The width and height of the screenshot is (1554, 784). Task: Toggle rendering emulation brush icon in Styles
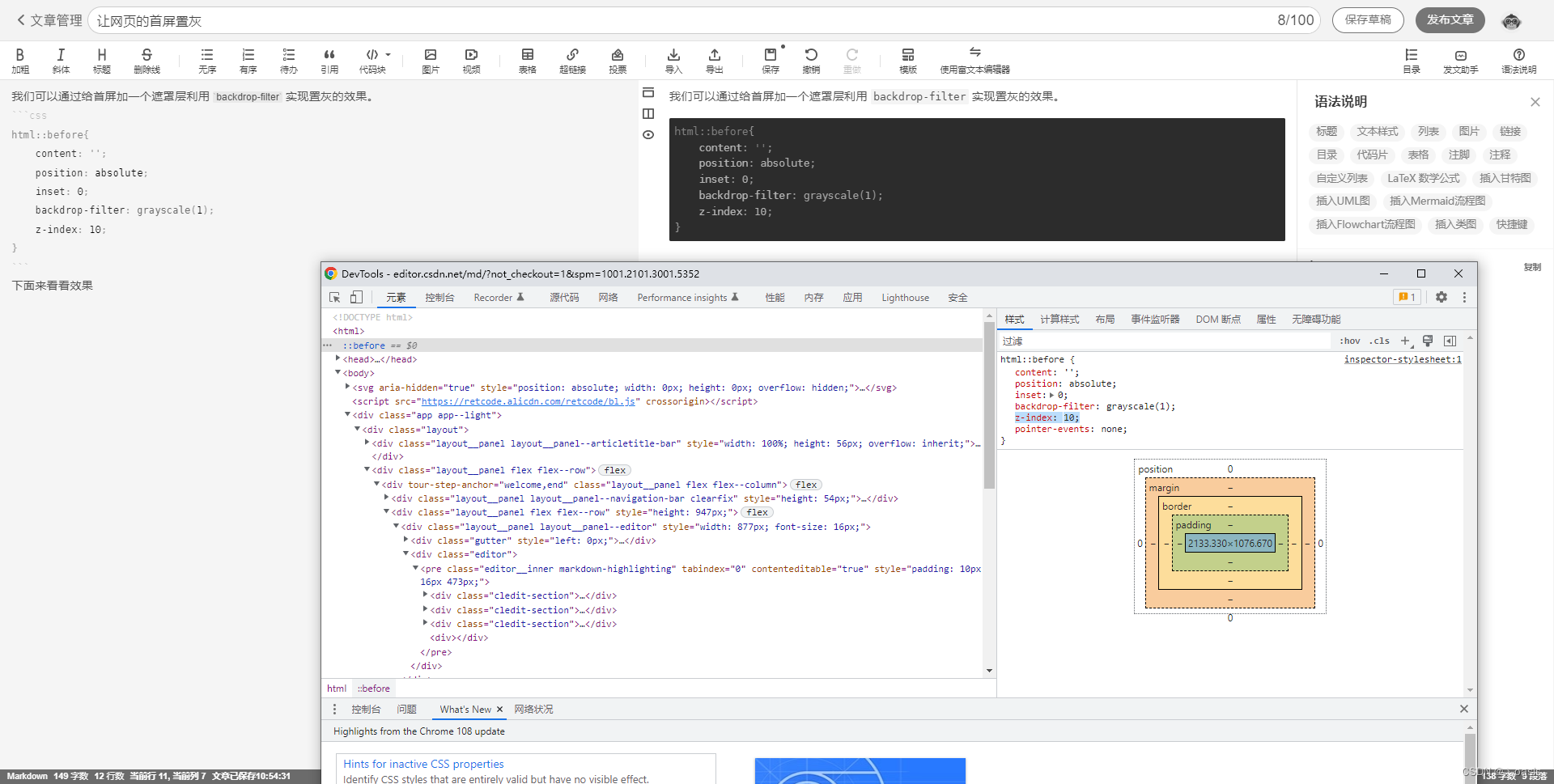(x=1428, y=341)
